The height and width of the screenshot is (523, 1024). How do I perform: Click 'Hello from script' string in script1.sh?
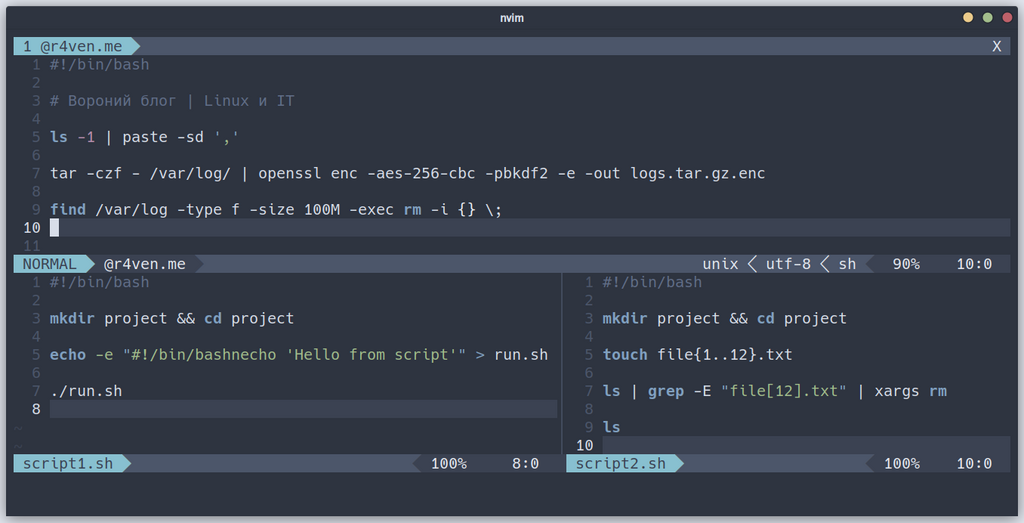(371, 355)
